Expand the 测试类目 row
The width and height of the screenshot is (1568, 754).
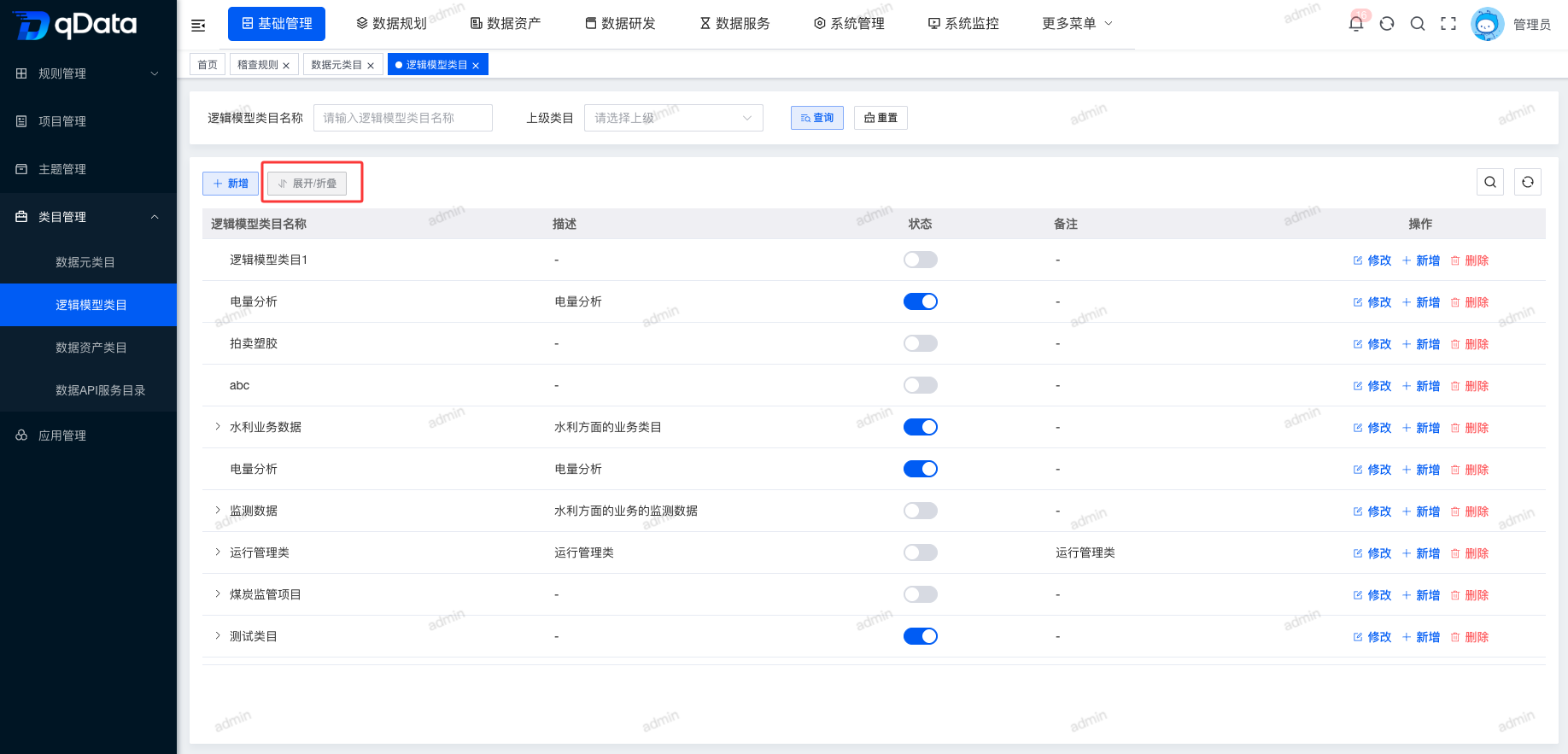[x=218, y=636]
